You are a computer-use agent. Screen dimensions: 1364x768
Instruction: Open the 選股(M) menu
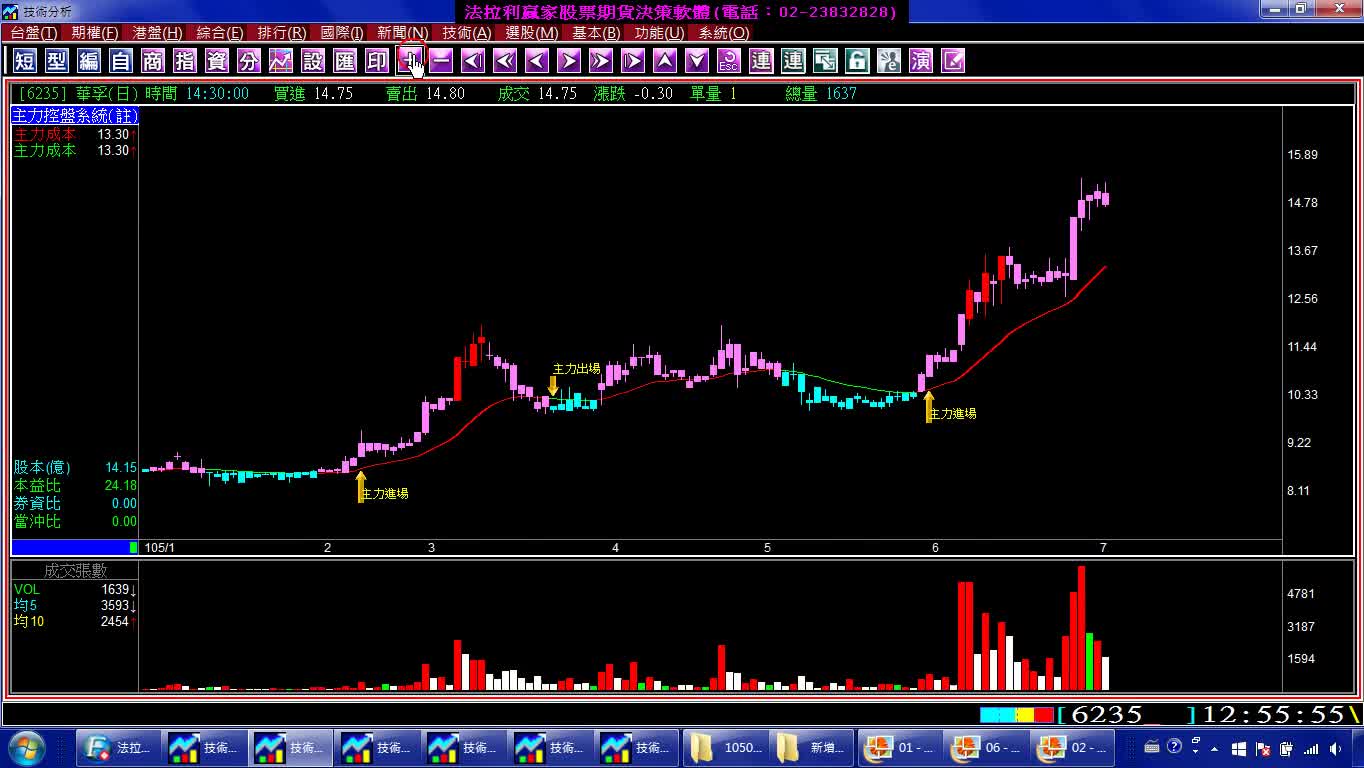click(532, 33)
